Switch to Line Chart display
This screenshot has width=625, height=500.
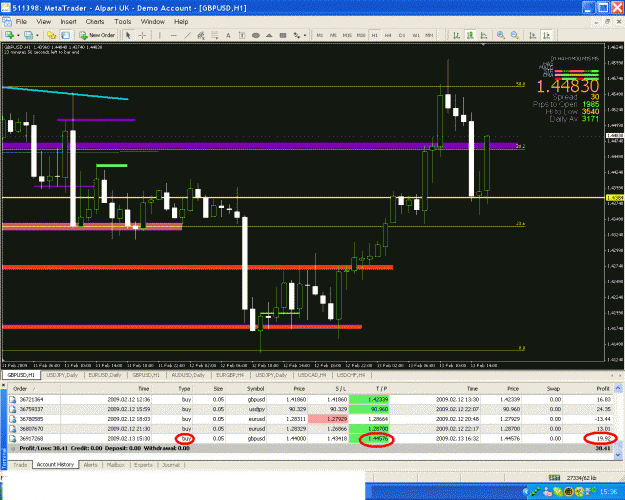tap(484, 35)
